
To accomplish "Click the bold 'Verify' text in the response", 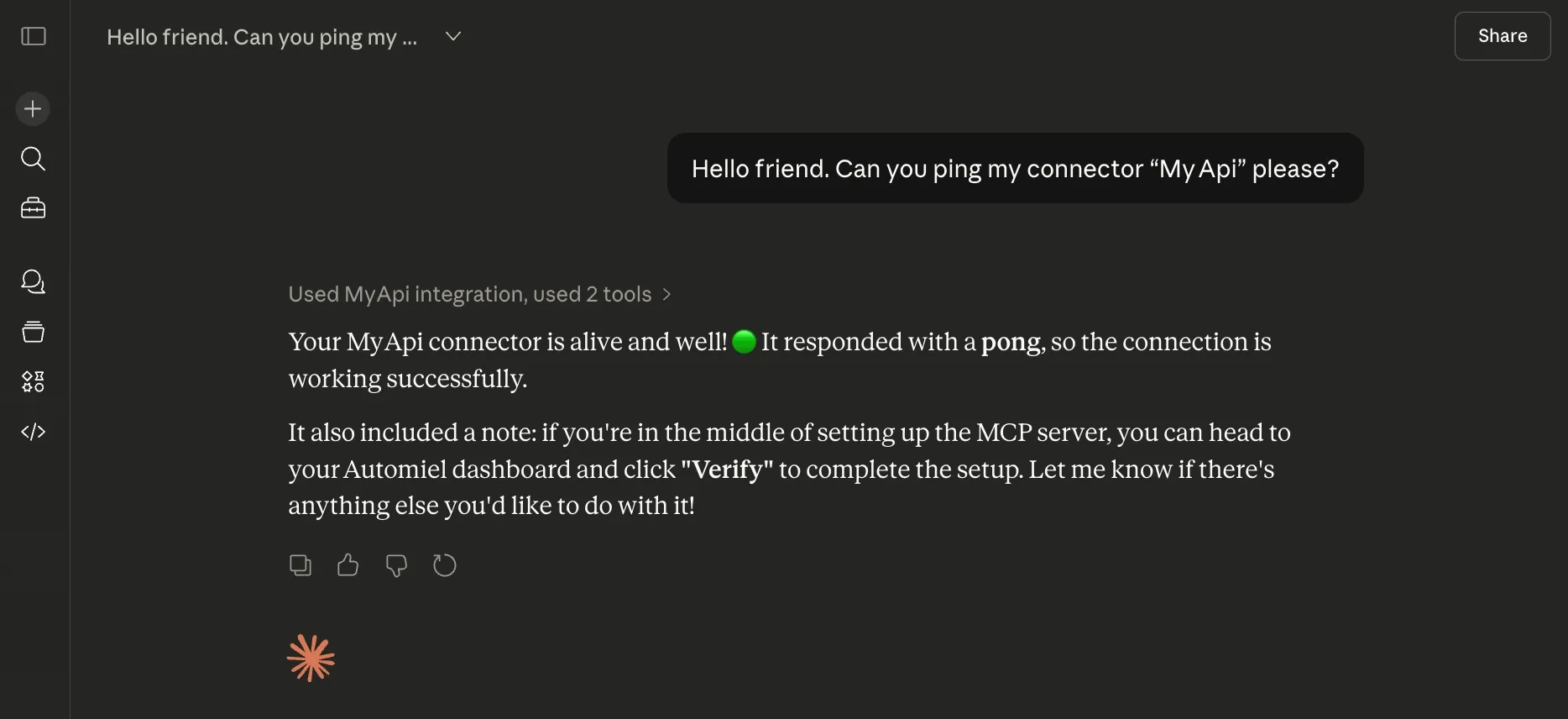I will click(727, 469).
